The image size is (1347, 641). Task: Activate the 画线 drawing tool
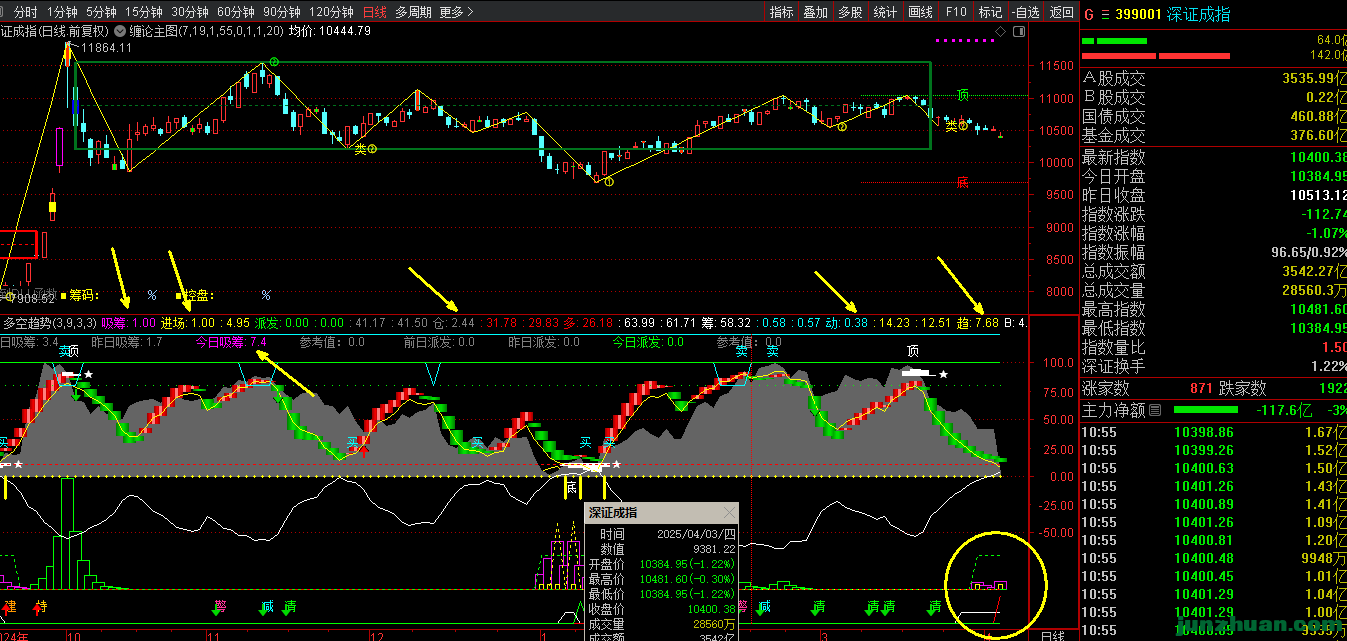(920, 12)
